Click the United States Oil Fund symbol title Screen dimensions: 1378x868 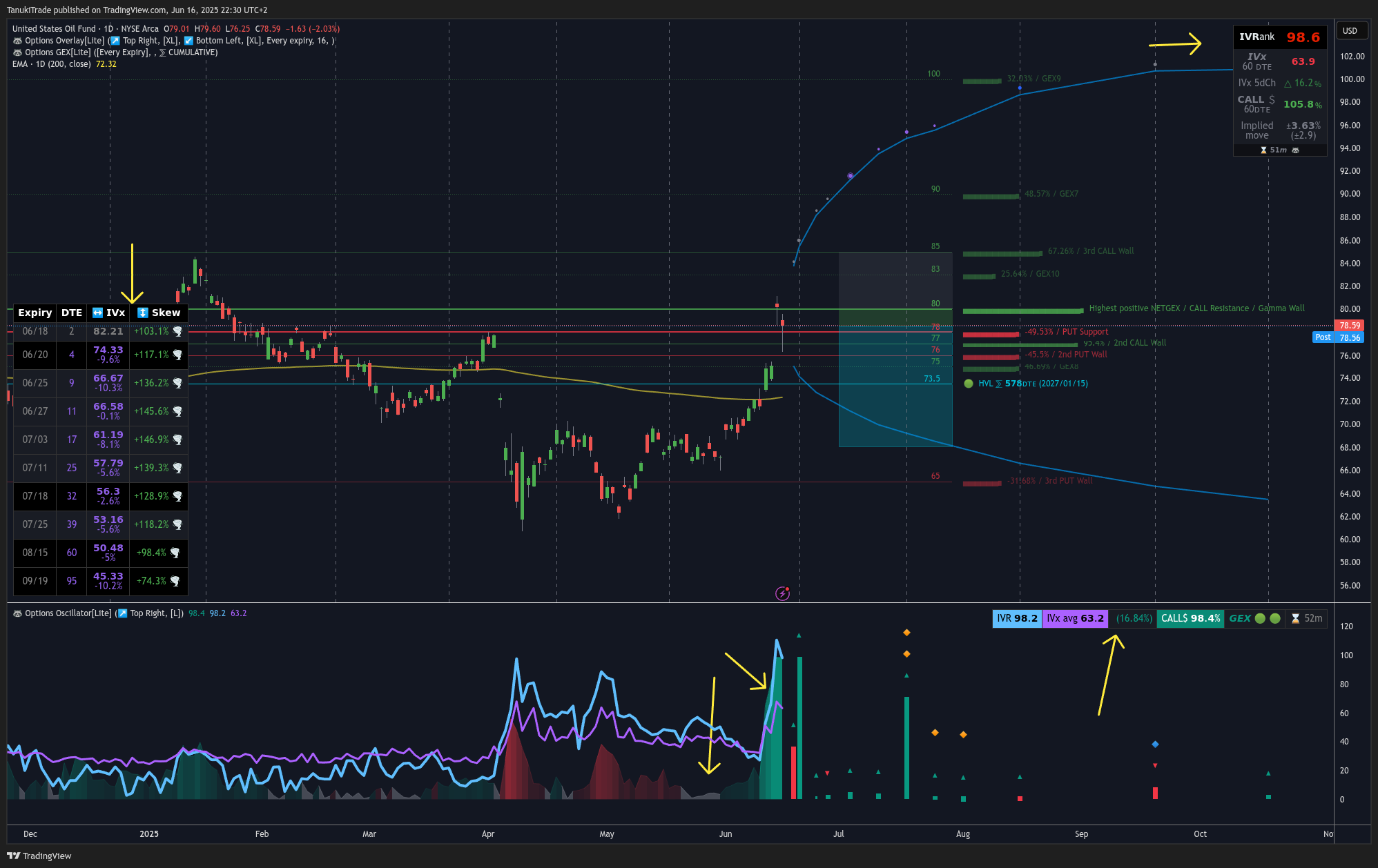coord(54,29)
